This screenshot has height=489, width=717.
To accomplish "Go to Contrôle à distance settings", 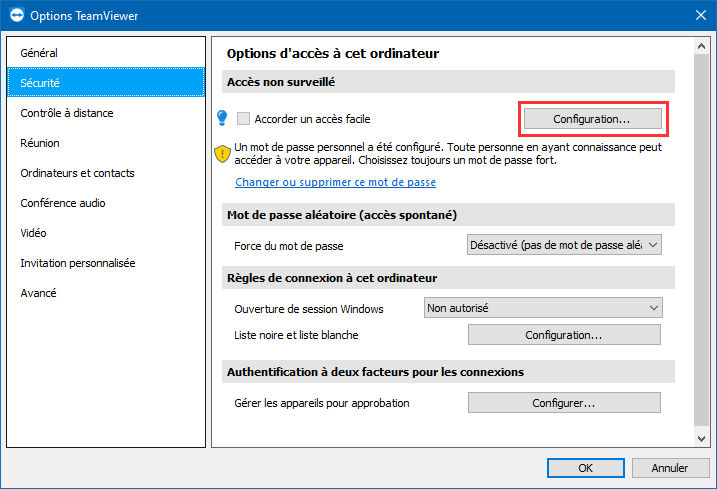I will 106,113.
